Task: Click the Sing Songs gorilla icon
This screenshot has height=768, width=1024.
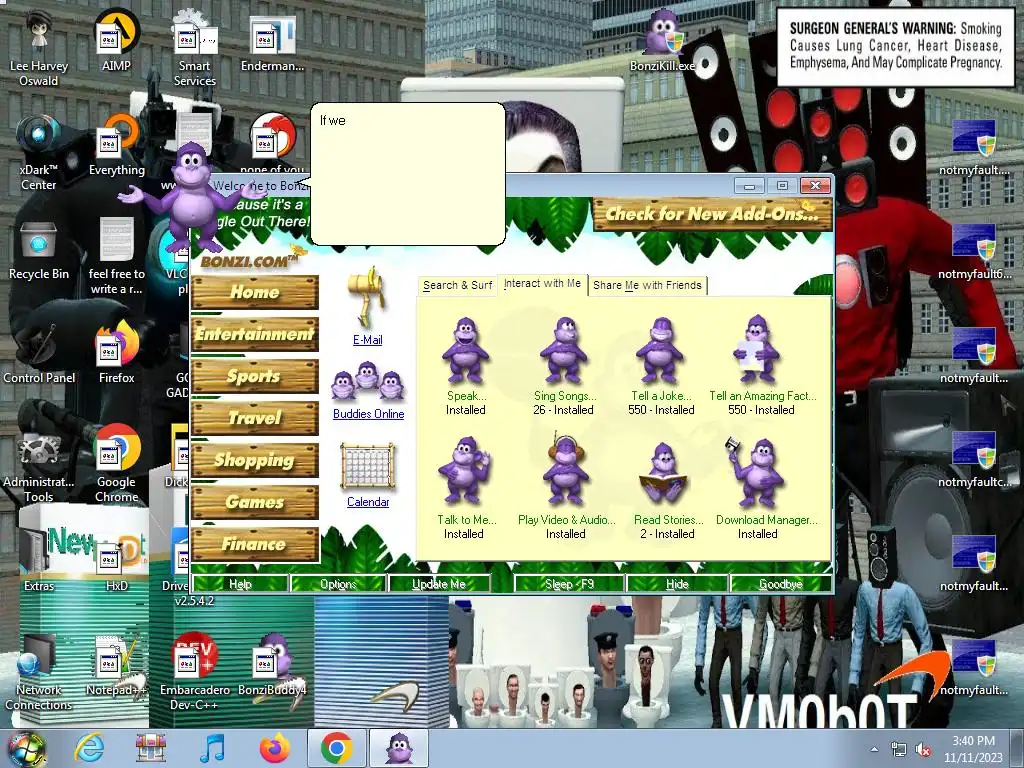Action: [x=564, y=351]
